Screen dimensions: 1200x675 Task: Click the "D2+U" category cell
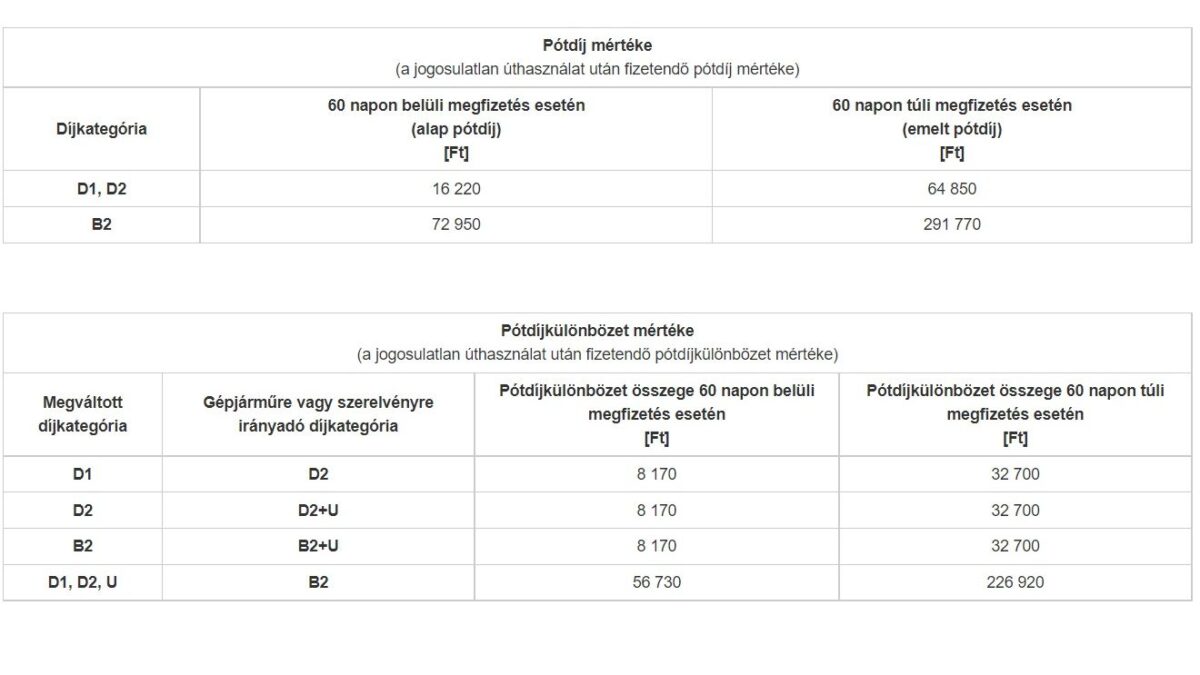pyautogui.click(x=318, y=510)
